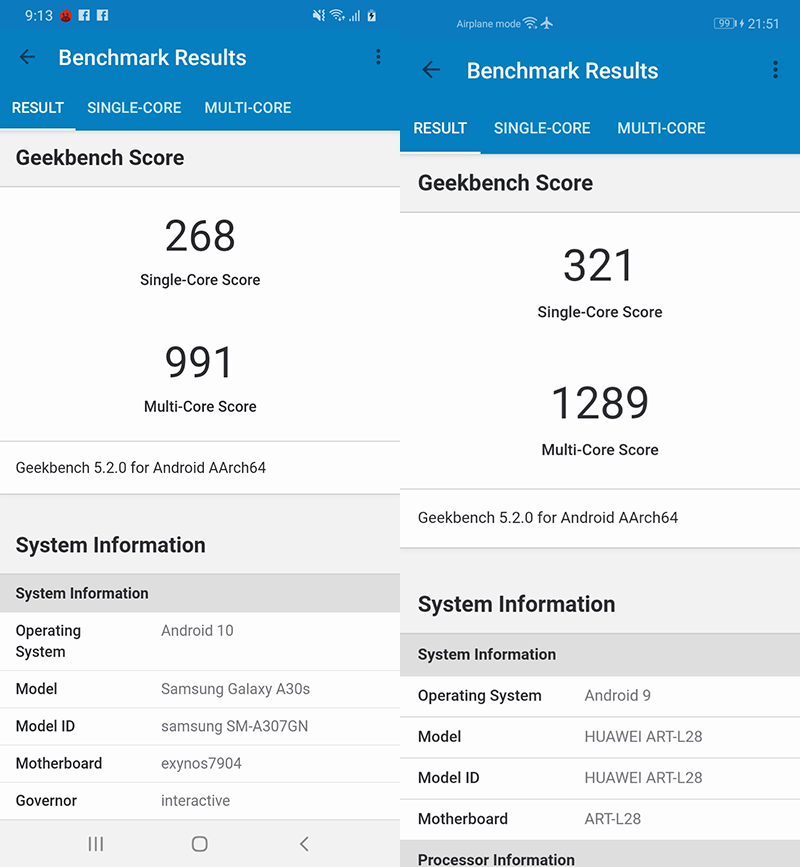Switch to MULTI-CORE tab on Samsung screen
The width and height of the screenshot is (800, 867).
tap(248, 108)
